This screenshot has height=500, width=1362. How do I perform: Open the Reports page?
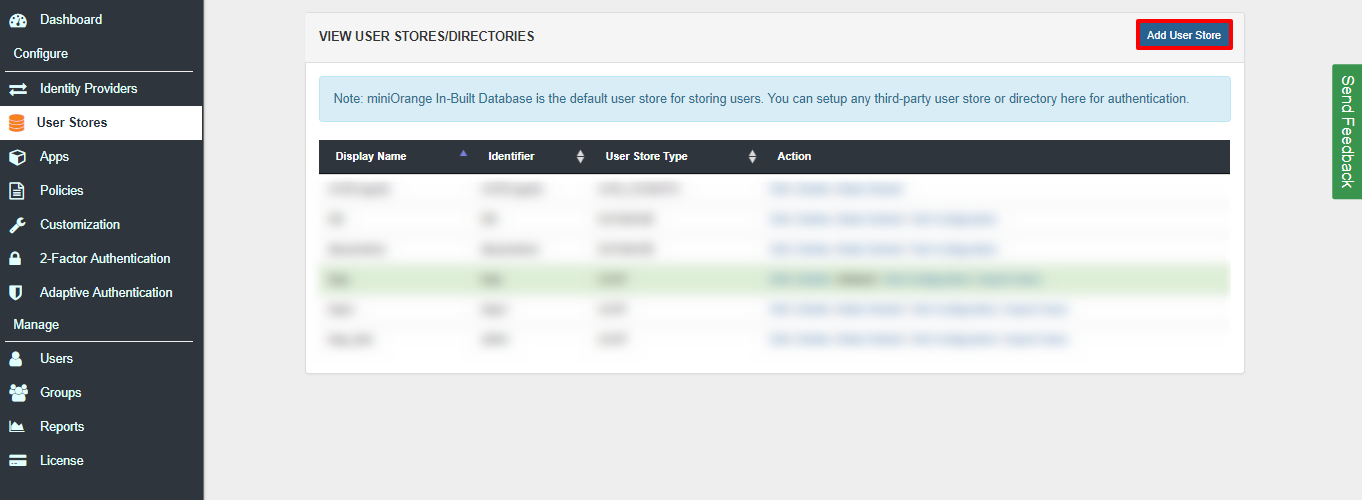tap(62, 426)
